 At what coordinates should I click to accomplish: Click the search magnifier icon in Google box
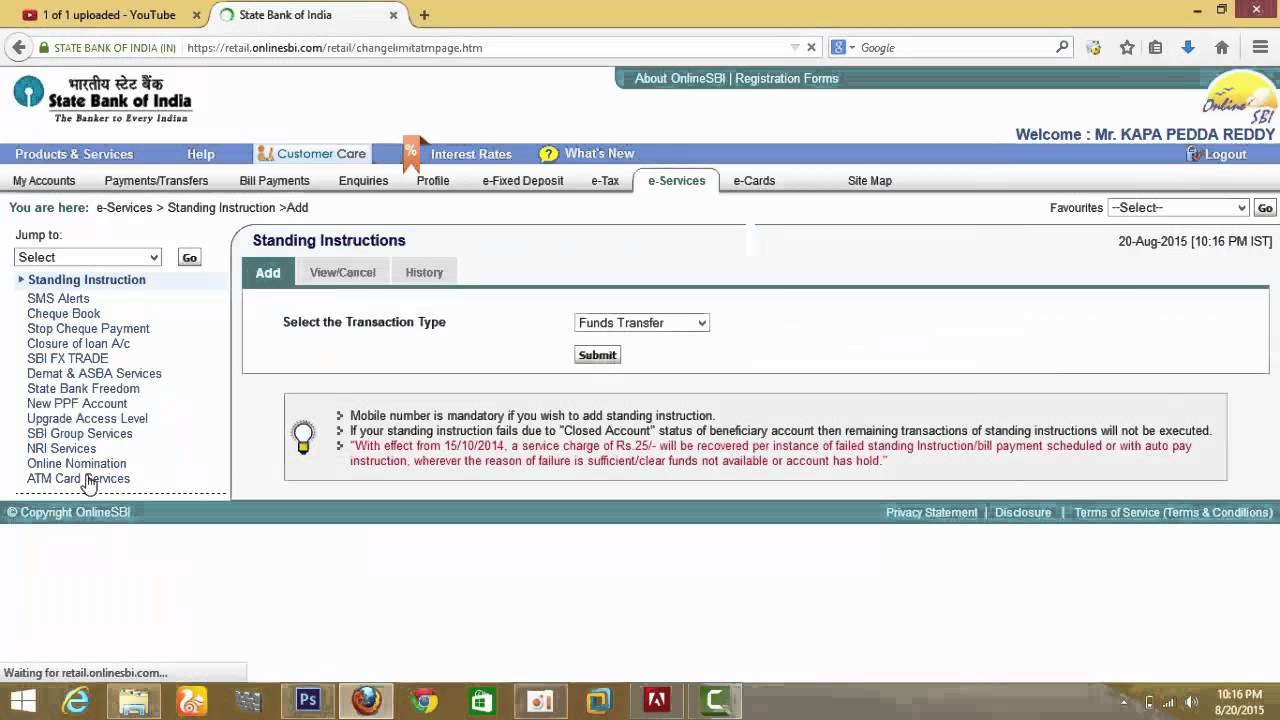(x=1062, y=47)
